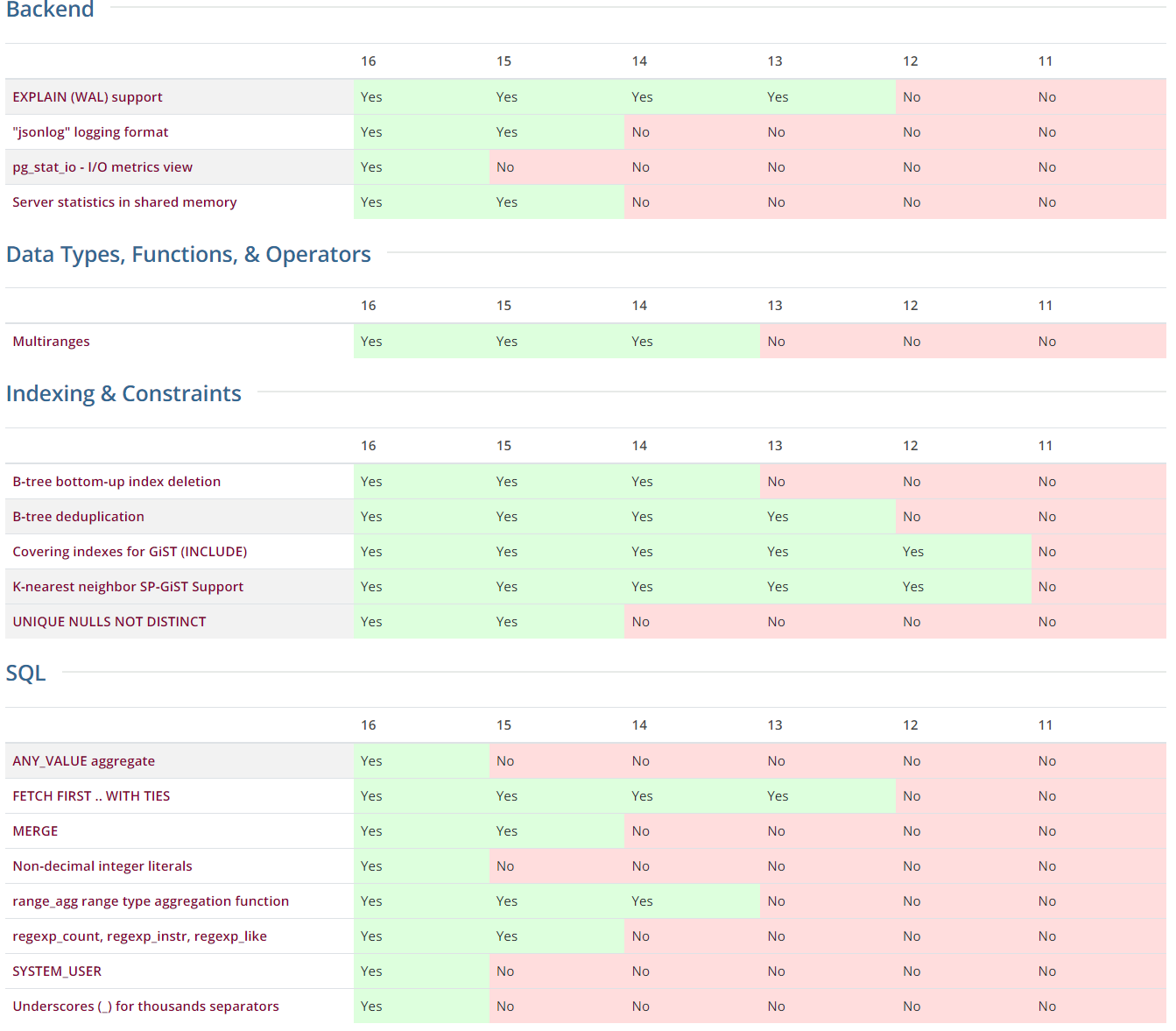The width and height of the screenshot is (1176, 1031).
Task: Open Server statistics in shared memory
Action: pos(124,202)
